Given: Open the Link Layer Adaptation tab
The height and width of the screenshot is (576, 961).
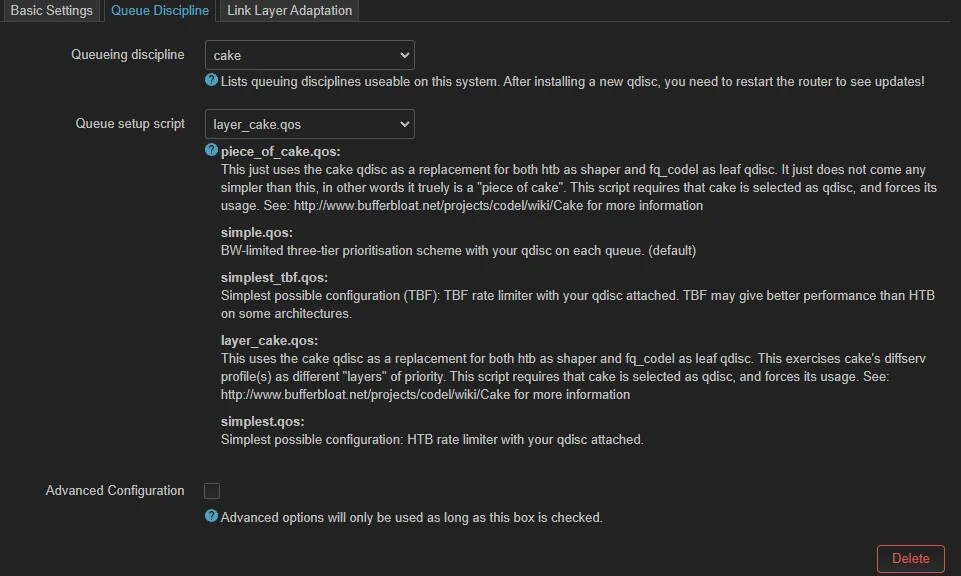Looking at the screenshot, I should tap(289, 11).
